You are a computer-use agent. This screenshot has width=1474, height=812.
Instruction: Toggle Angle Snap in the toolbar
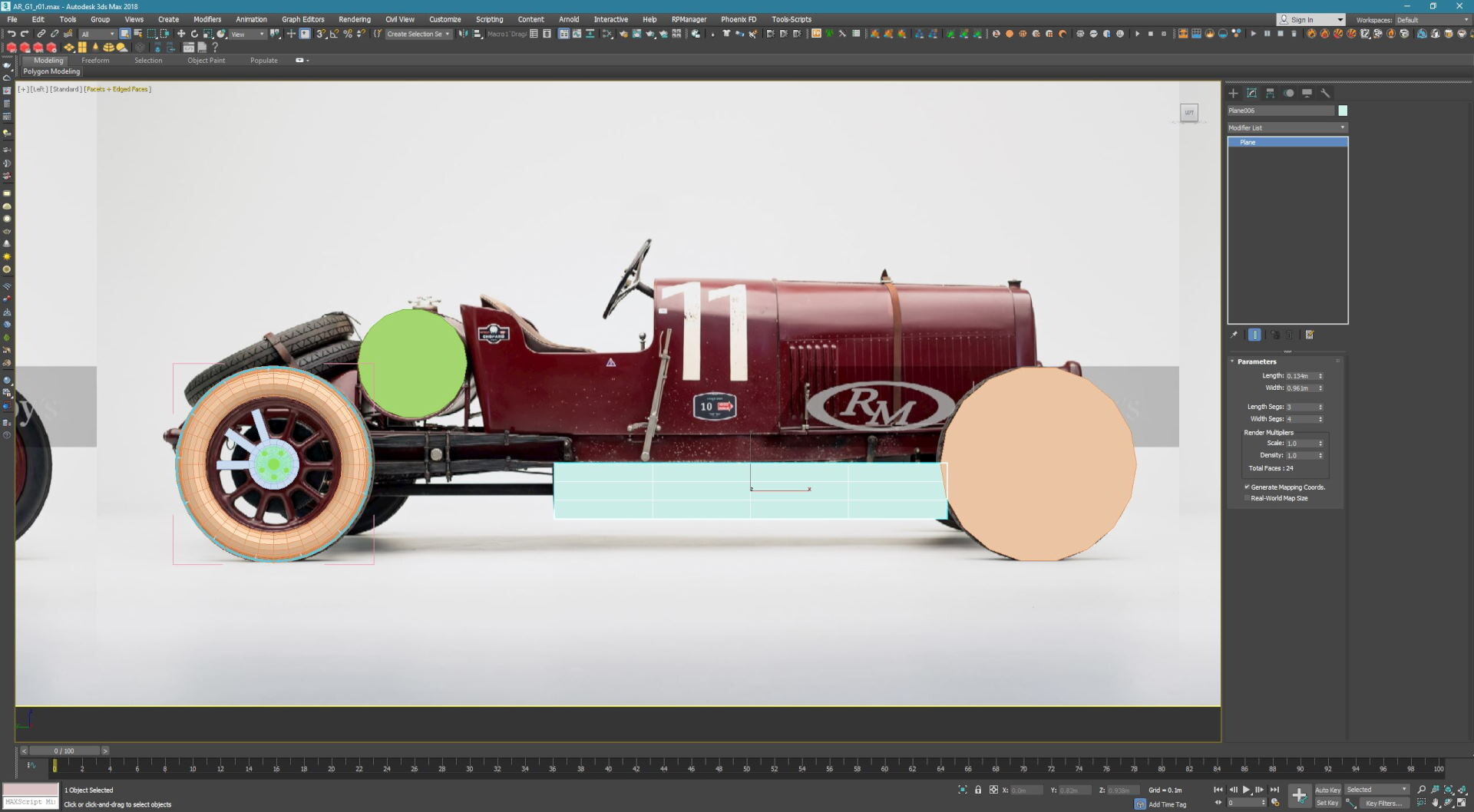(x=334, y=34)
